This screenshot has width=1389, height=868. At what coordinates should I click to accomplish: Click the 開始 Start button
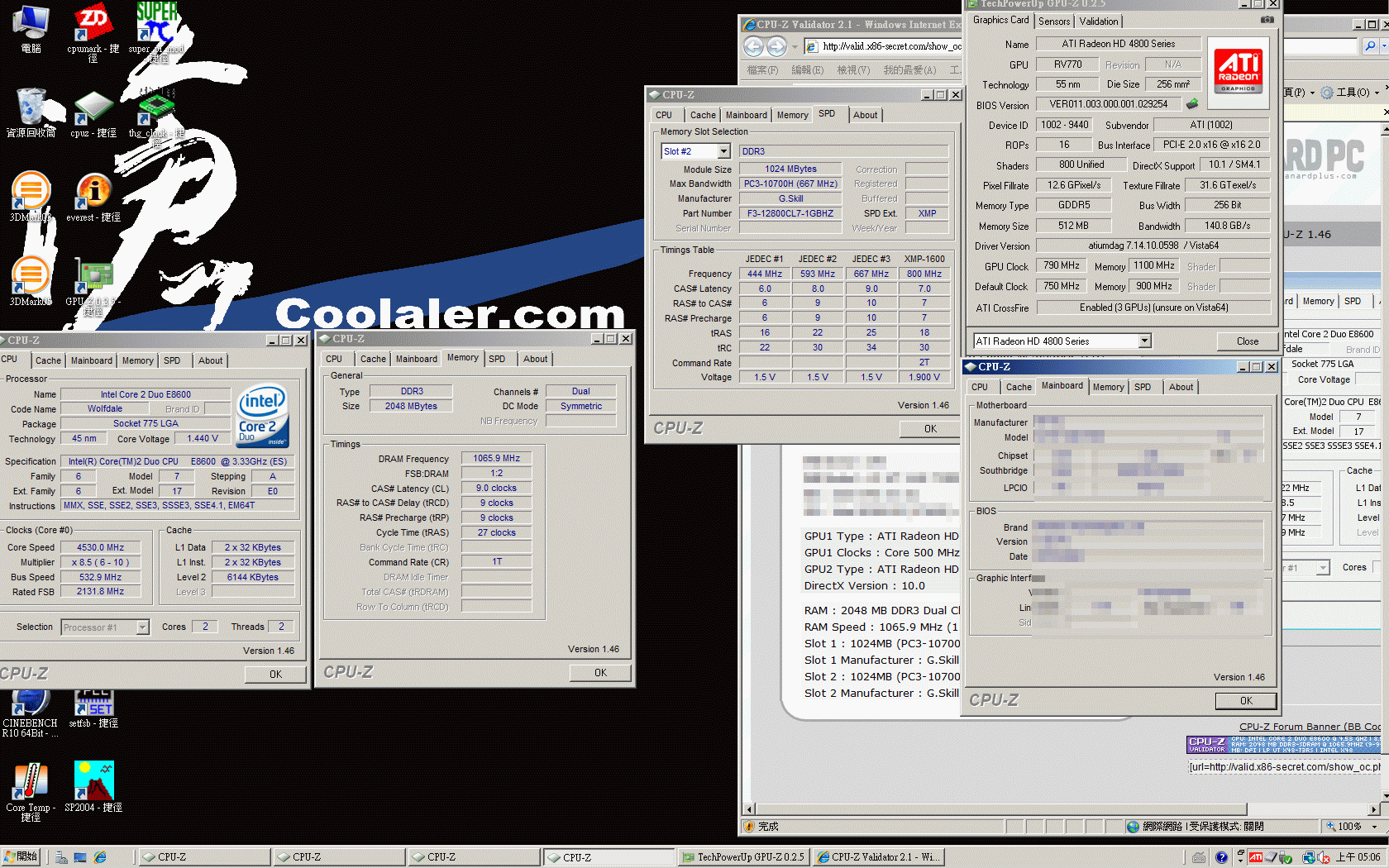tap(22, 857)
